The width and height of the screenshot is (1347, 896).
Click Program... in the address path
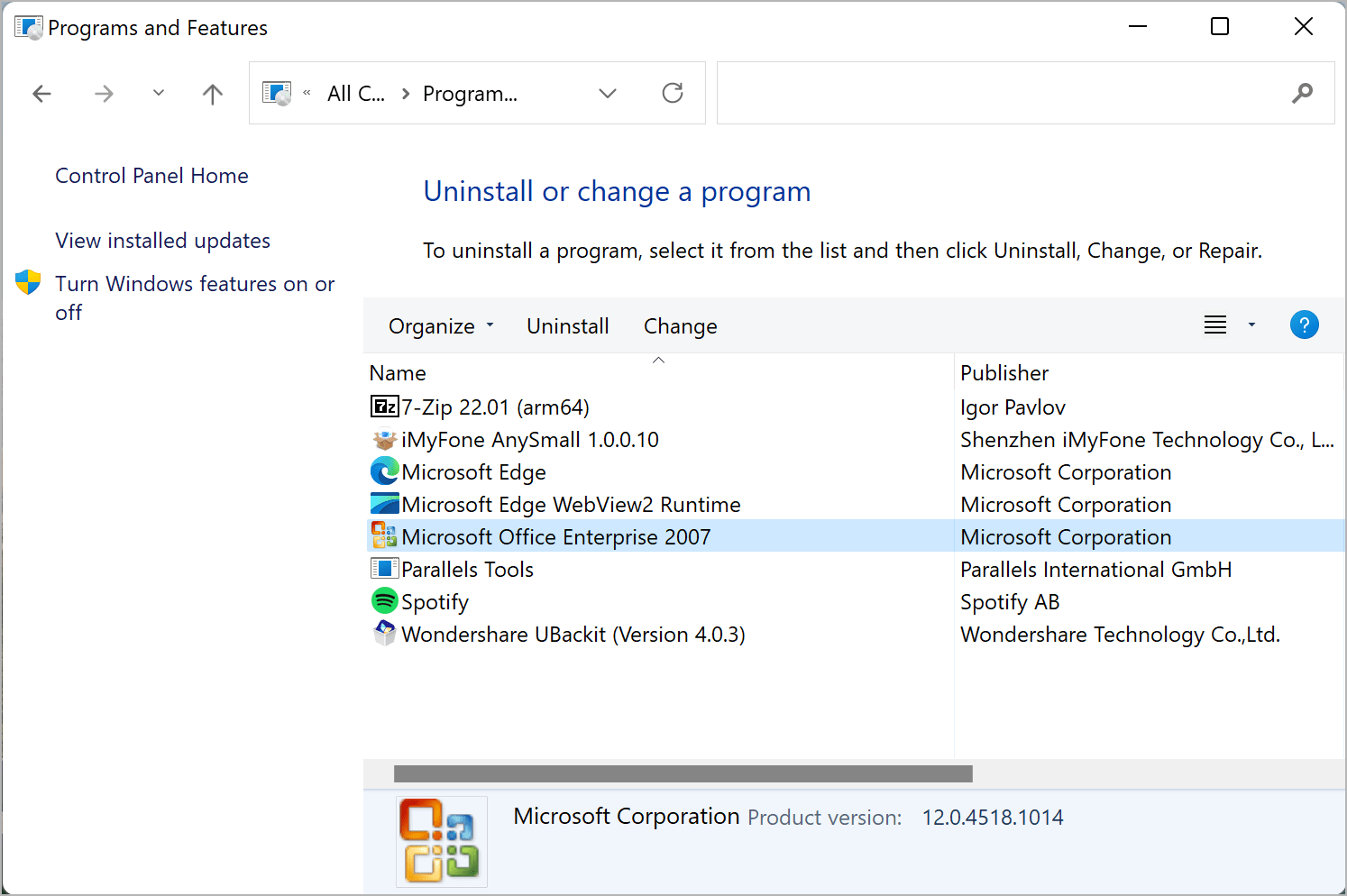[470, 94]
